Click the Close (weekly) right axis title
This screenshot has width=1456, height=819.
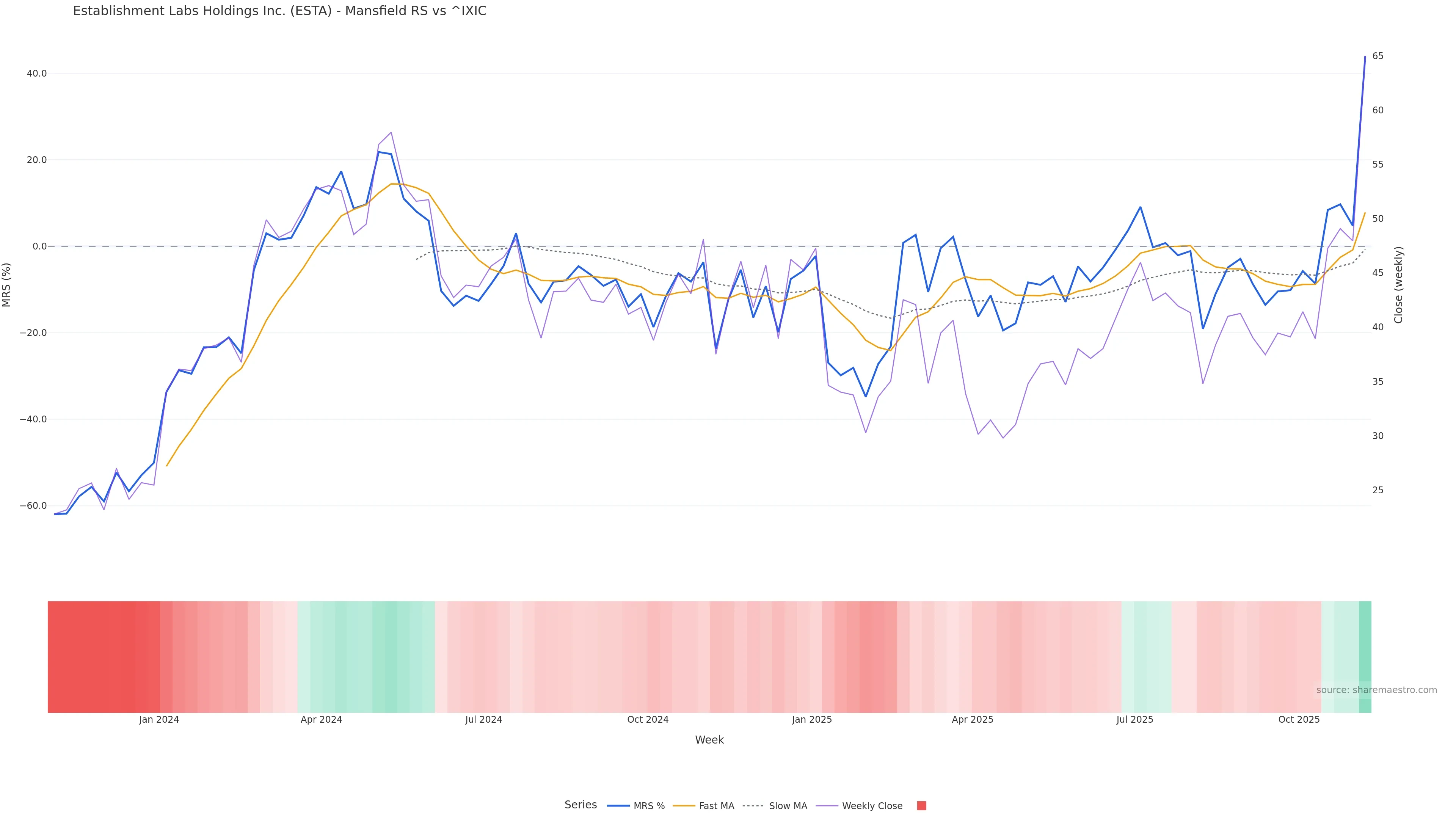[x=1398, y=285]
